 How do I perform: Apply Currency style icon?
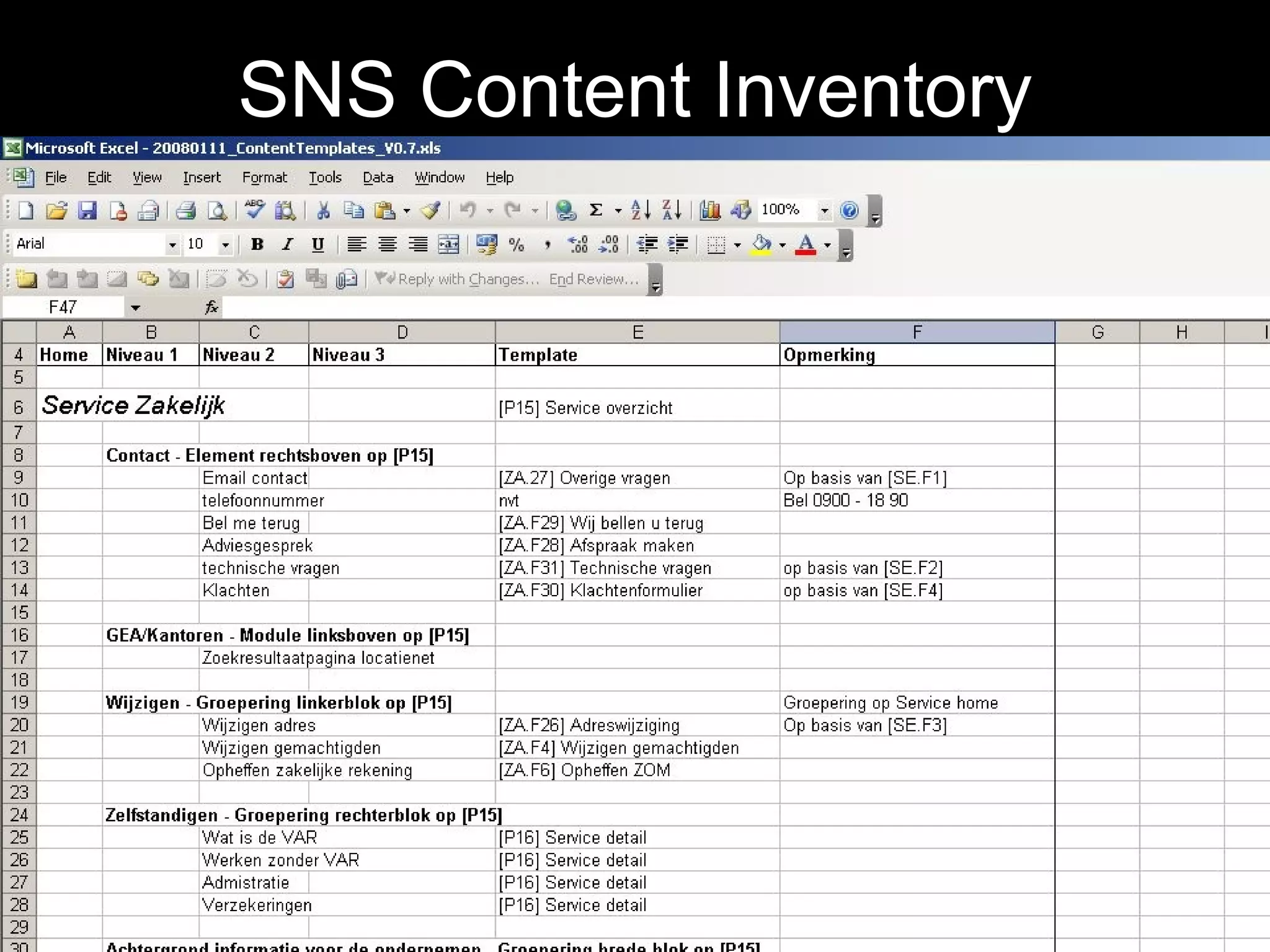point(486,245)
